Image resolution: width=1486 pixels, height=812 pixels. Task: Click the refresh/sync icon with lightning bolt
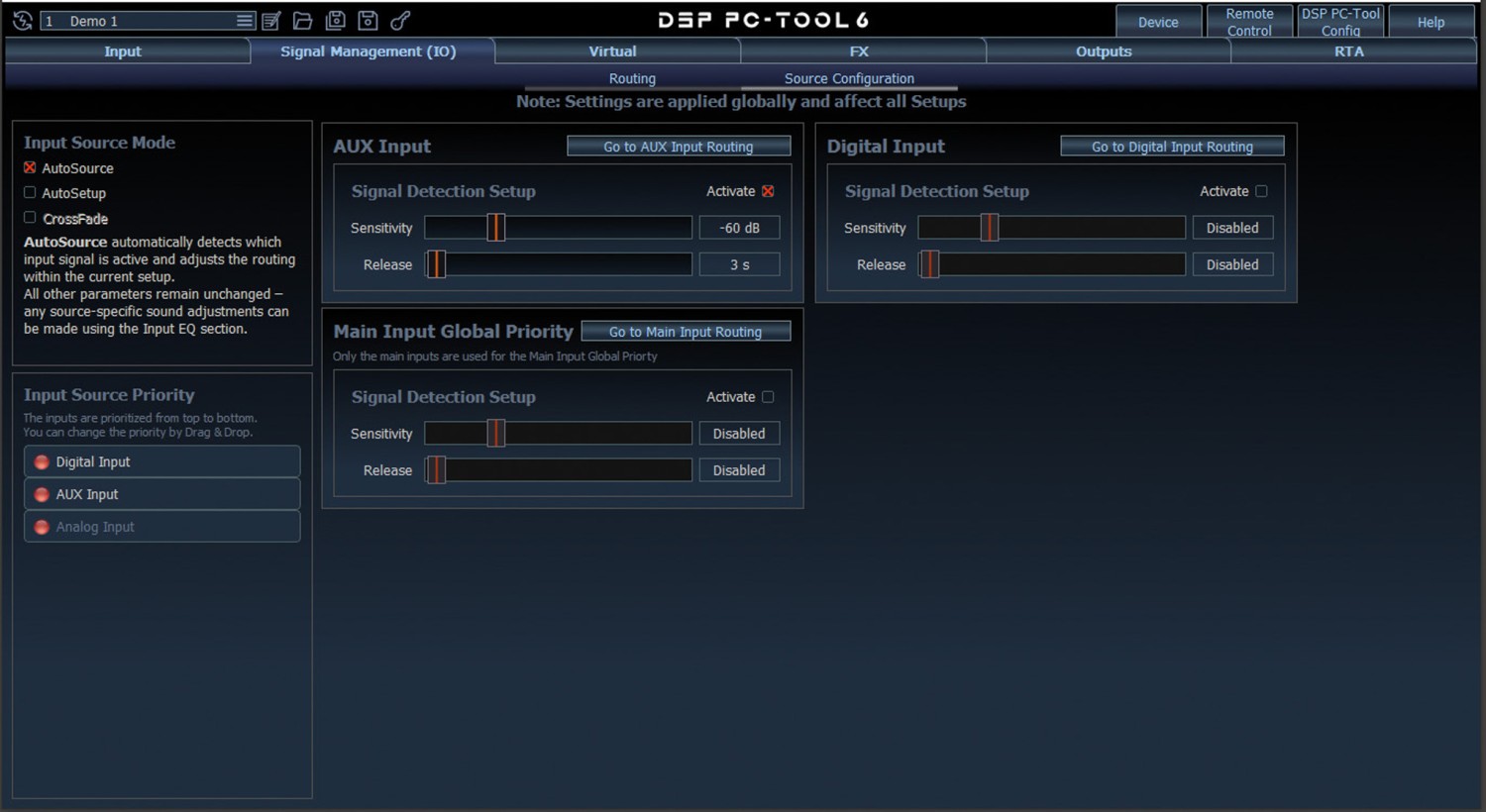pos(22,21)
